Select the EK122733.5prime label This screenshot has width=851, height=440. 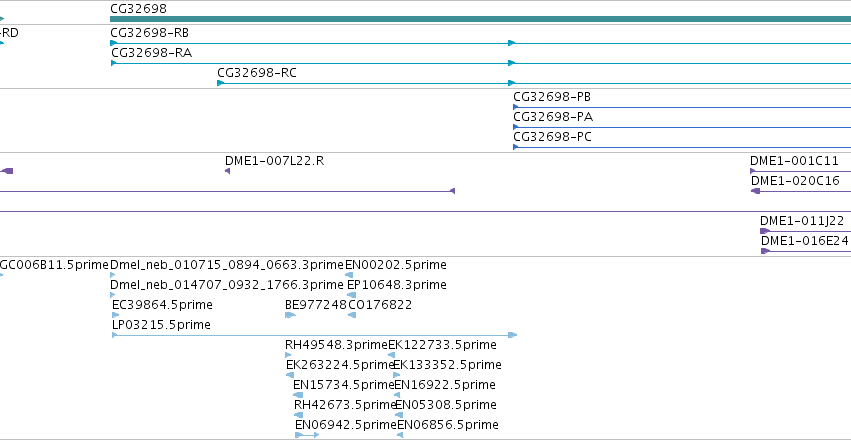442,345
